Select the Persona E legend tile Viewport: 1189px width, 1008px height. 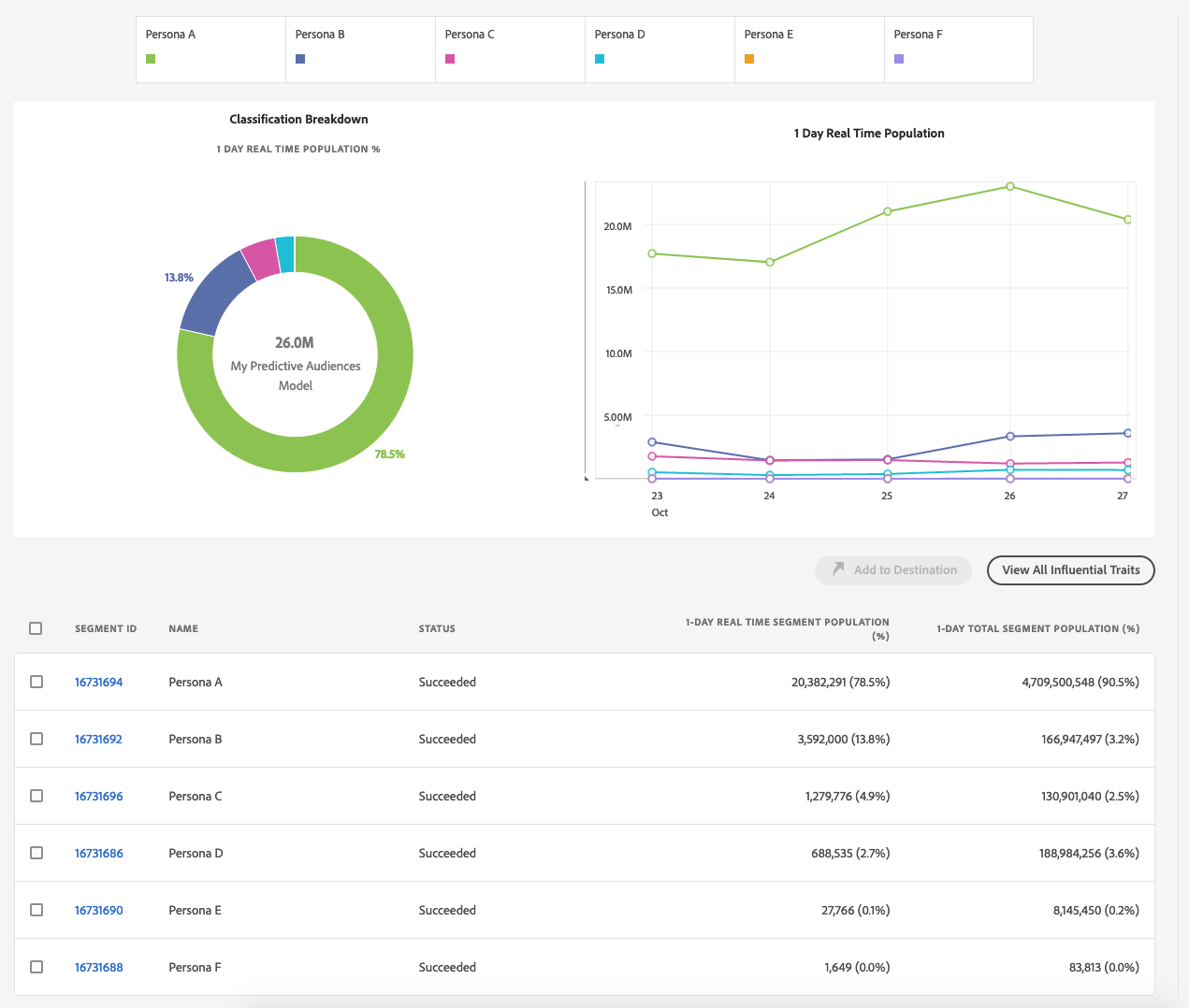(809, 50)
